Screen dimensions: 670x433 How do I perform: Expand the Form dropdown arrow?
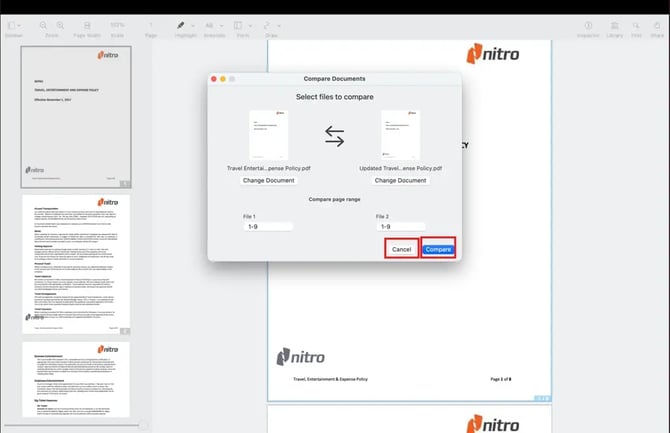tap(250, 26)
